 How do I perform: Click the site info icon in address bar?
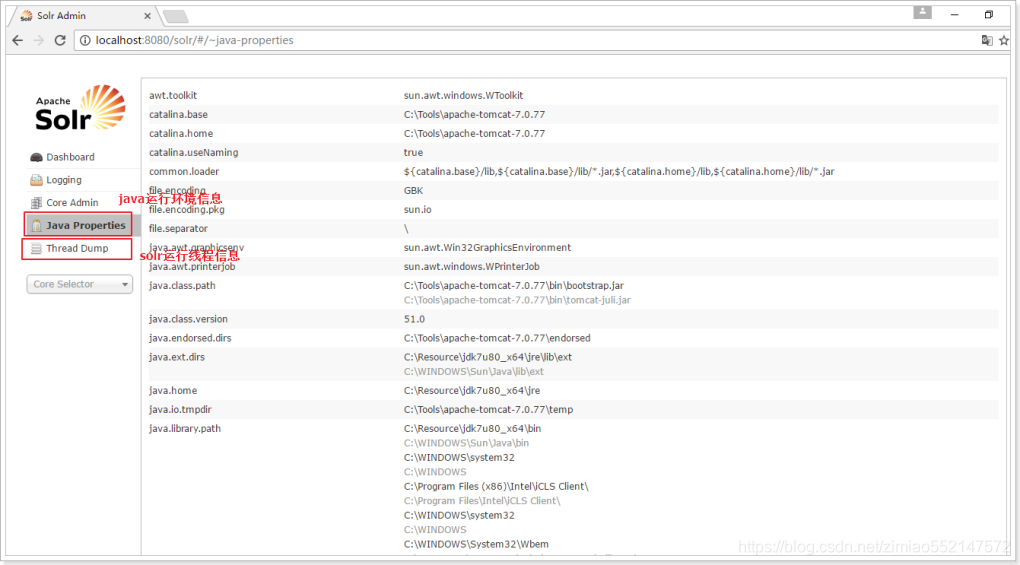85,40
